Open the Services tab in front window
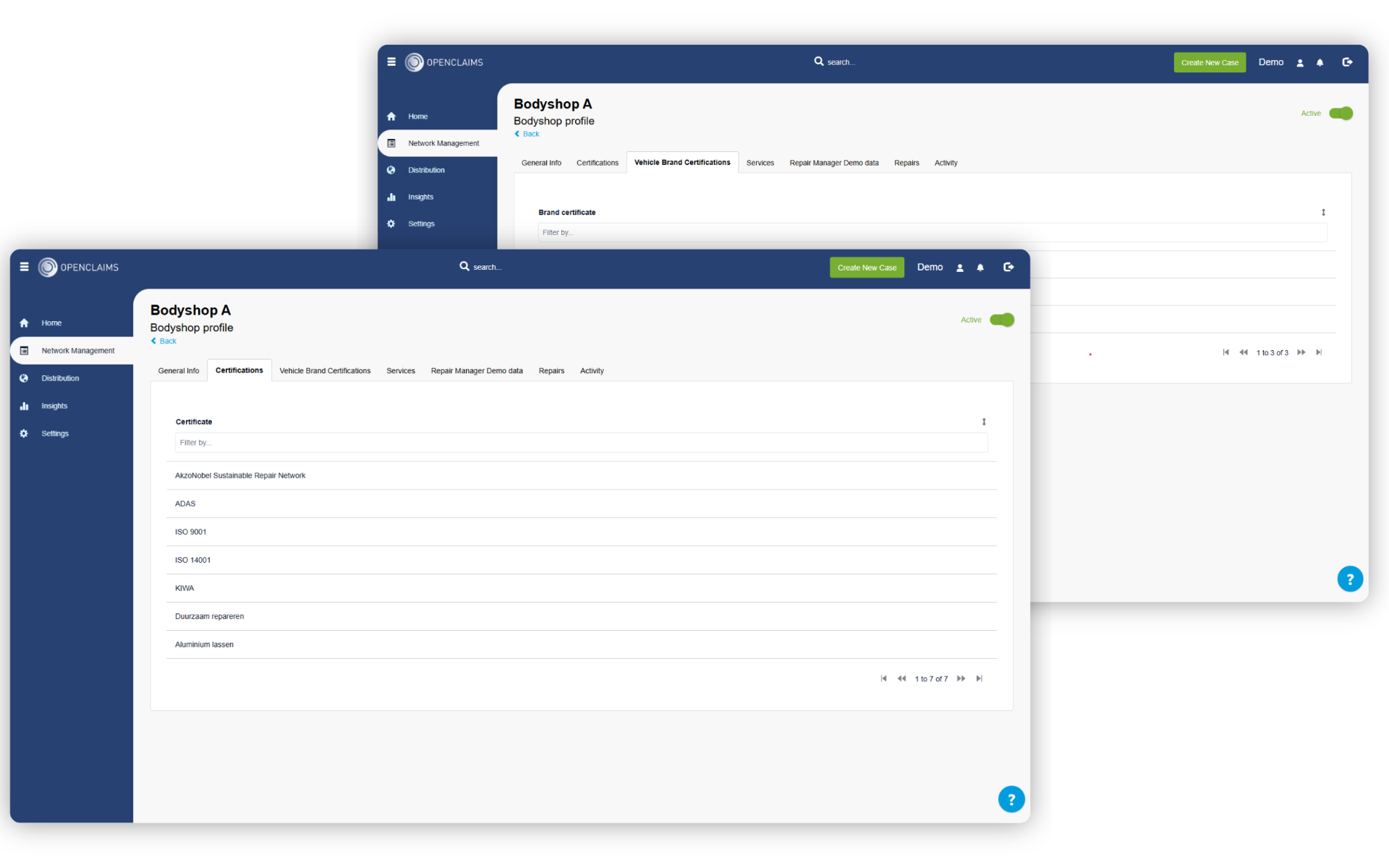 [x=401, y=371]
